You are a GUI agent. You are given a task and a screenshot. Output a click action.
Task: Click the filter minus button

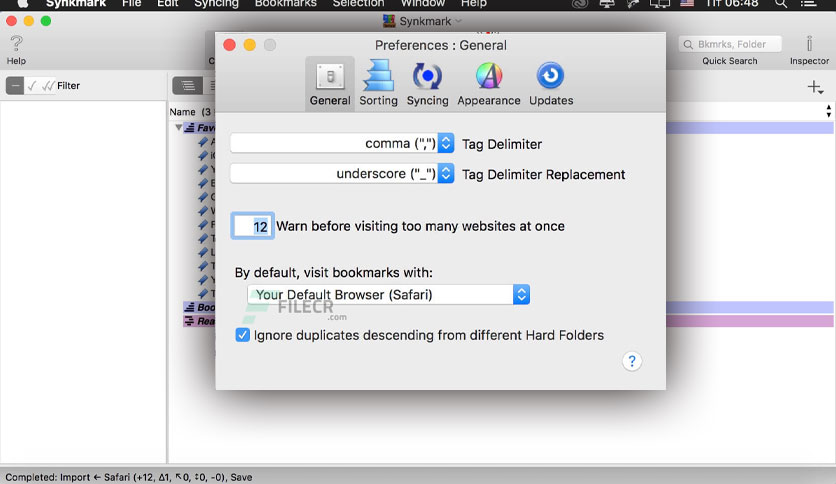(15, 85)
